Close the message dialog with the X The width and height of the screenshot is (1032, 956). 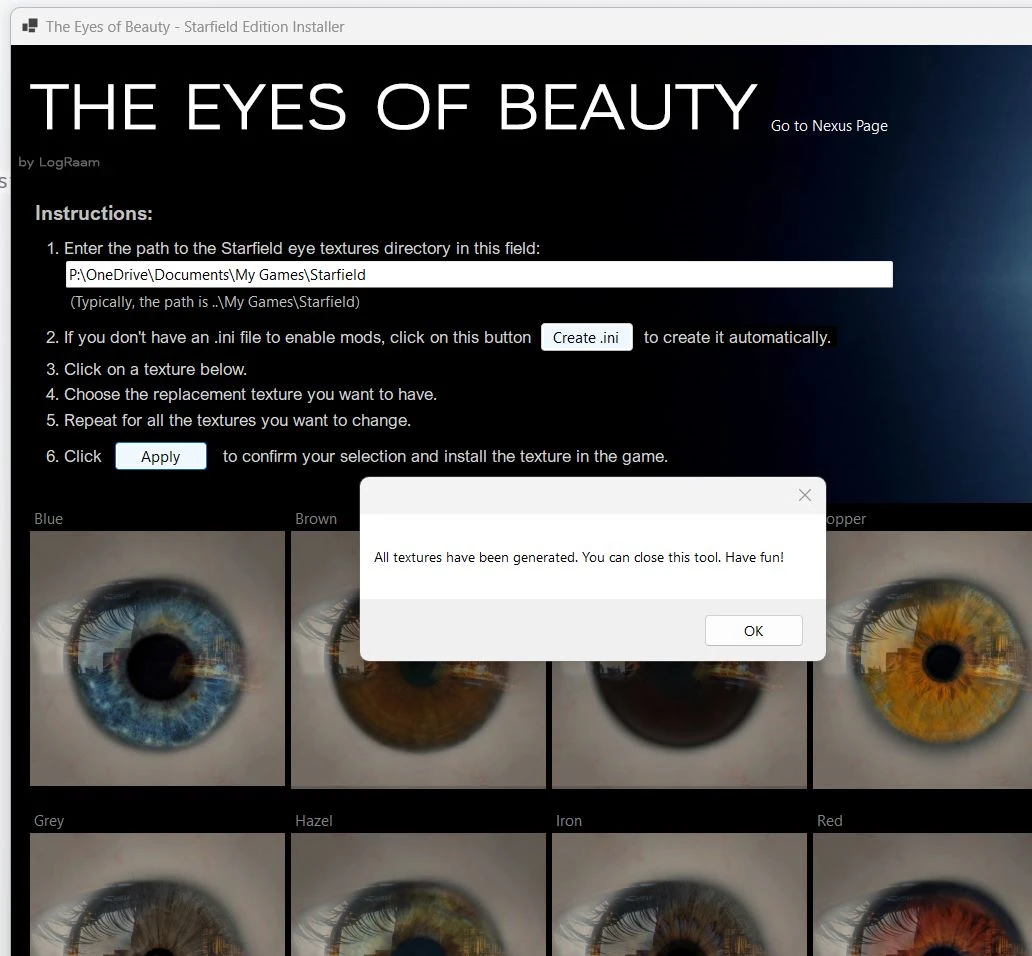tap(804, 495)
